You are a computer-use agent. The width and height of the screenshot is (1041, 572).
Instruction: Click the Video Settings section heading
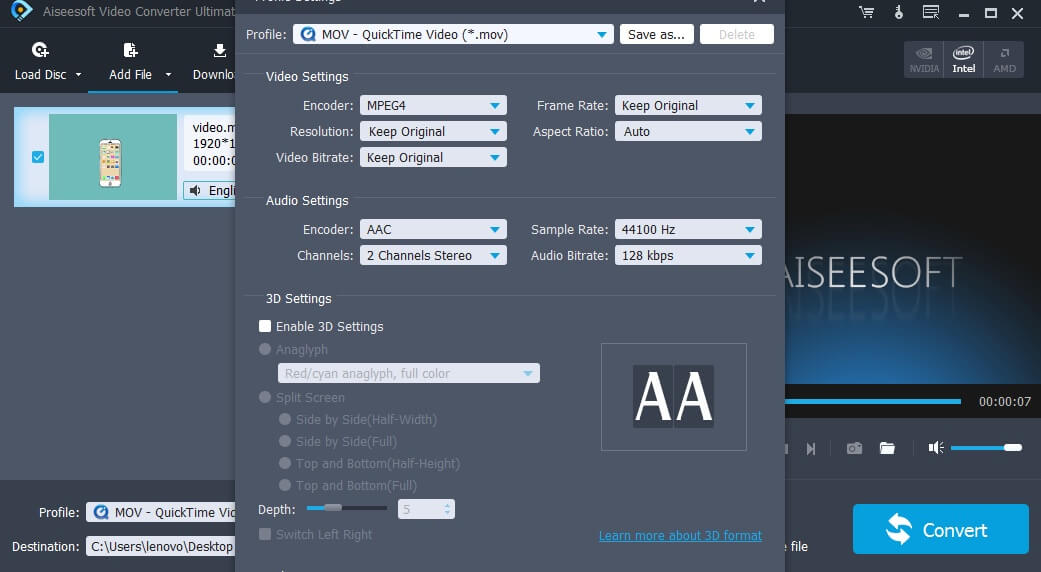click(x=307, y=76)
